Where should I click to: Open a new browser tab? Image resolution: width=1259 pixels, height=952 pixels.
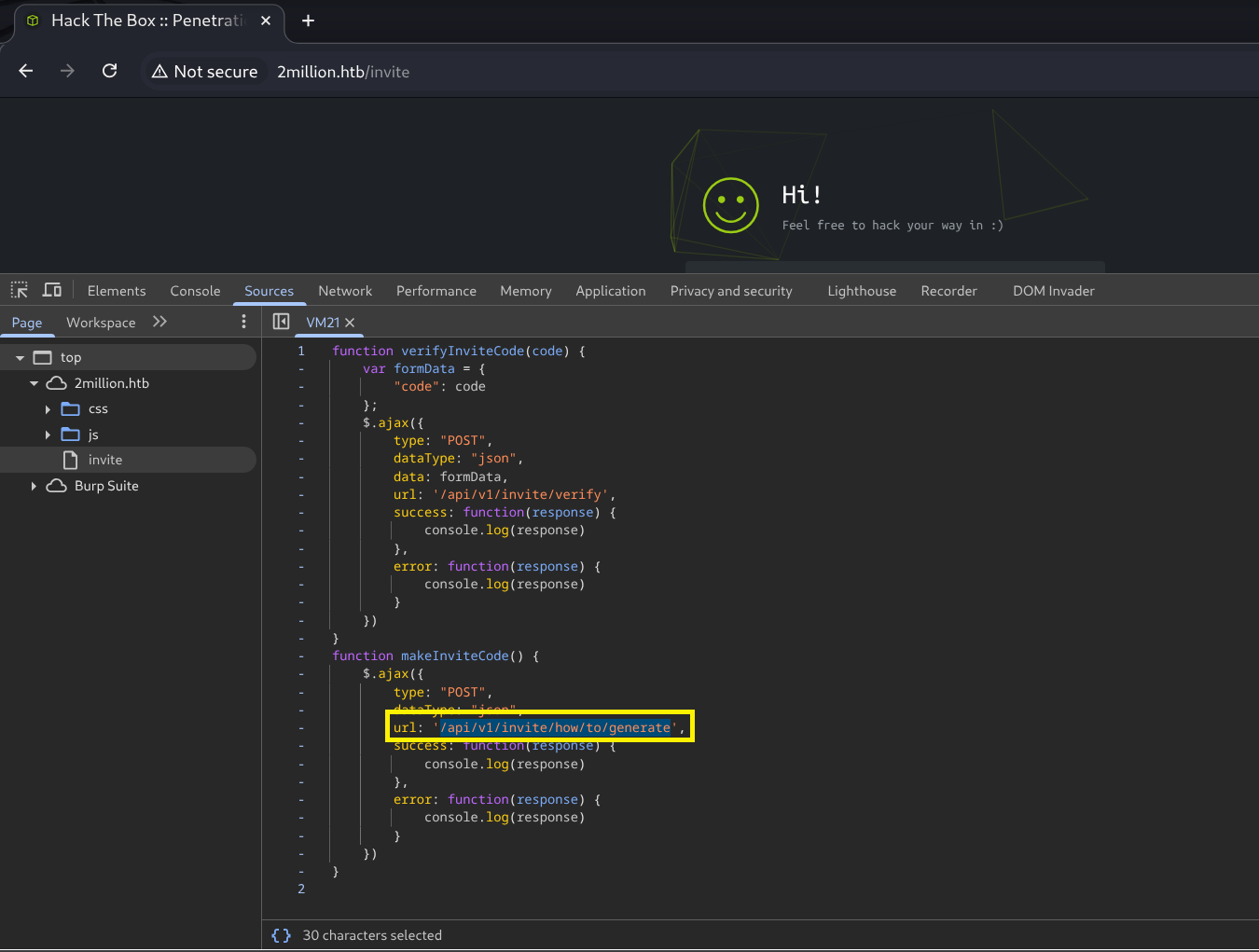pos(308,21)
